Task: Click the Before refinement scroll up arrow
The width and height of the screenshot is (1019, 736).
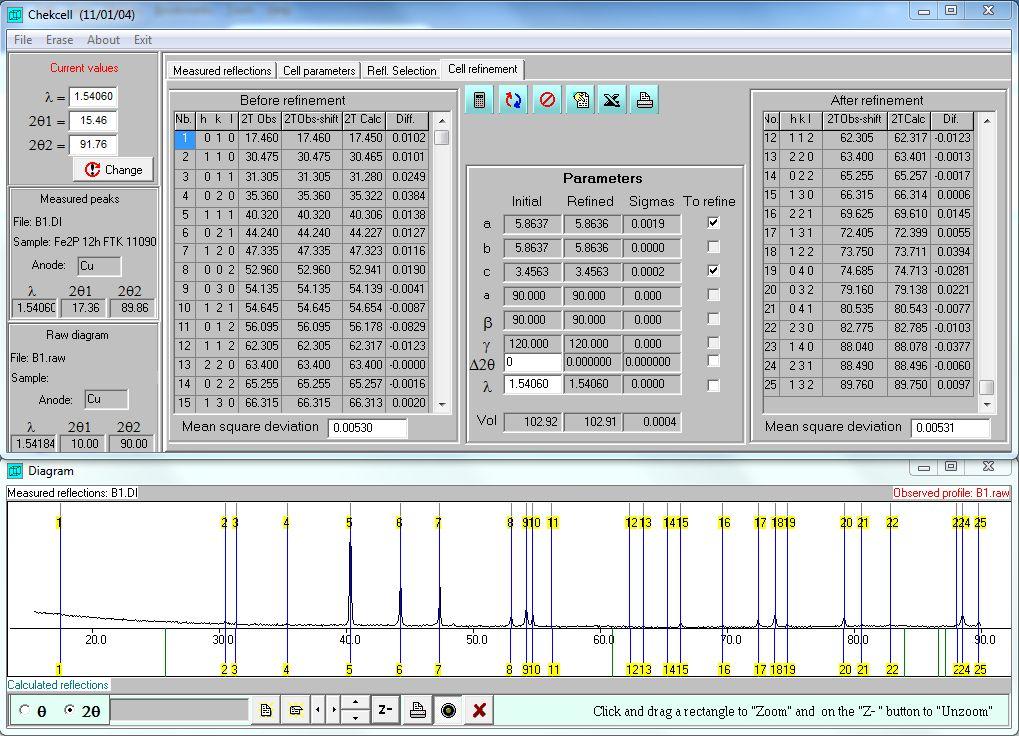Action: coord(442,121)
